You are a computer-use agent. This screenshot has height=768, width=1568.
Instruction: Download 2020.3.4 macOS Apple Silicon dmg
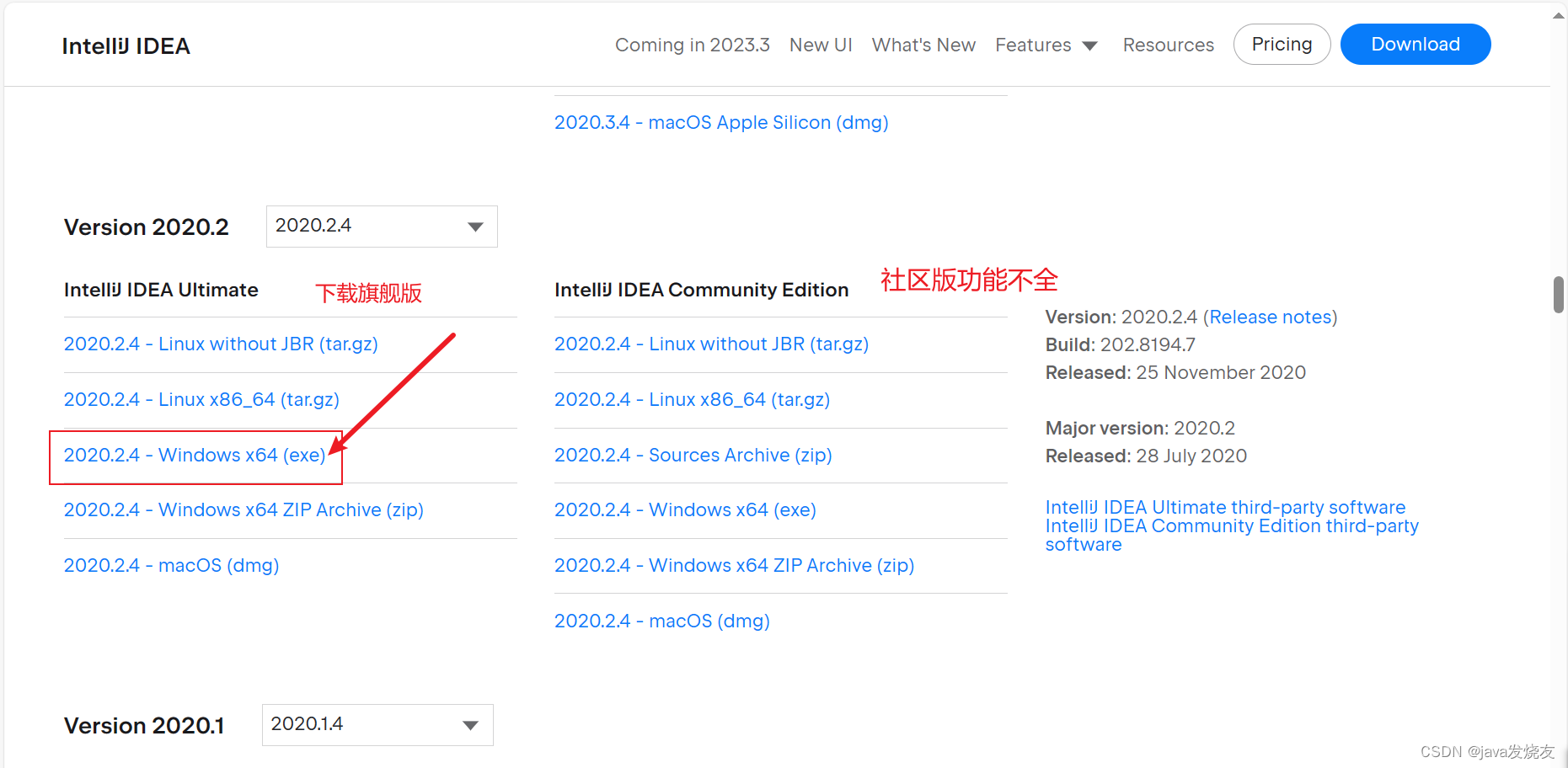click(x=721, y=122)
